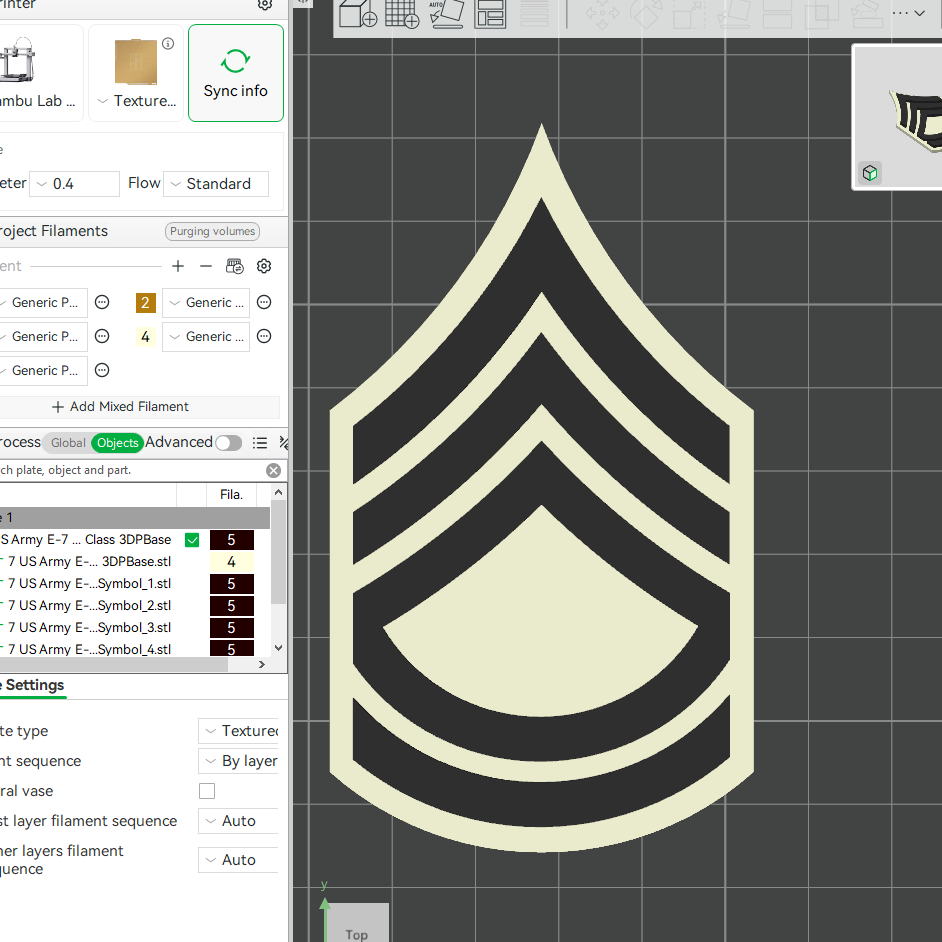Clear the object search field
Viewport: 942px width, 942px height.
[x=273, y=470]
